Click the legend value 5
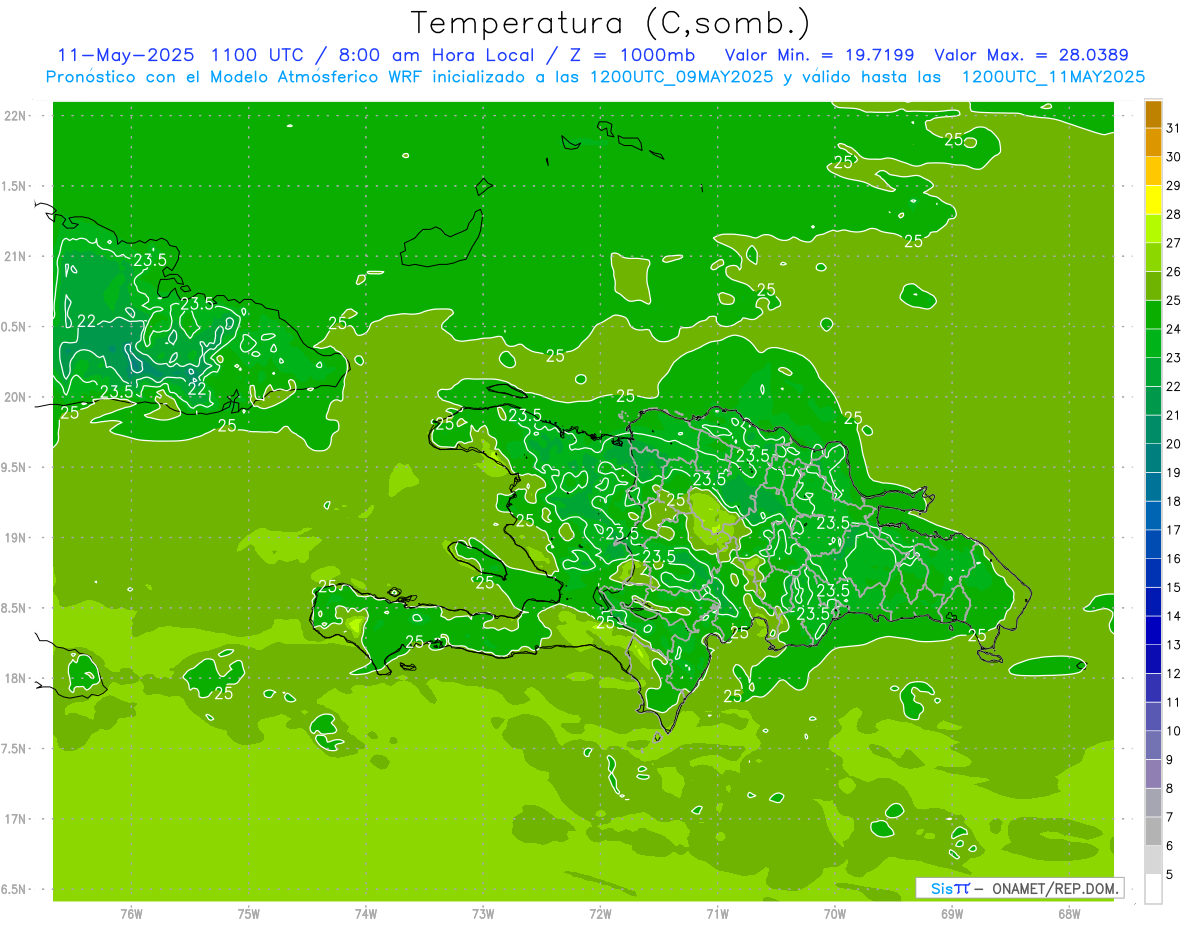This screenshot has height=927, width=1200. coord(1169,874)
